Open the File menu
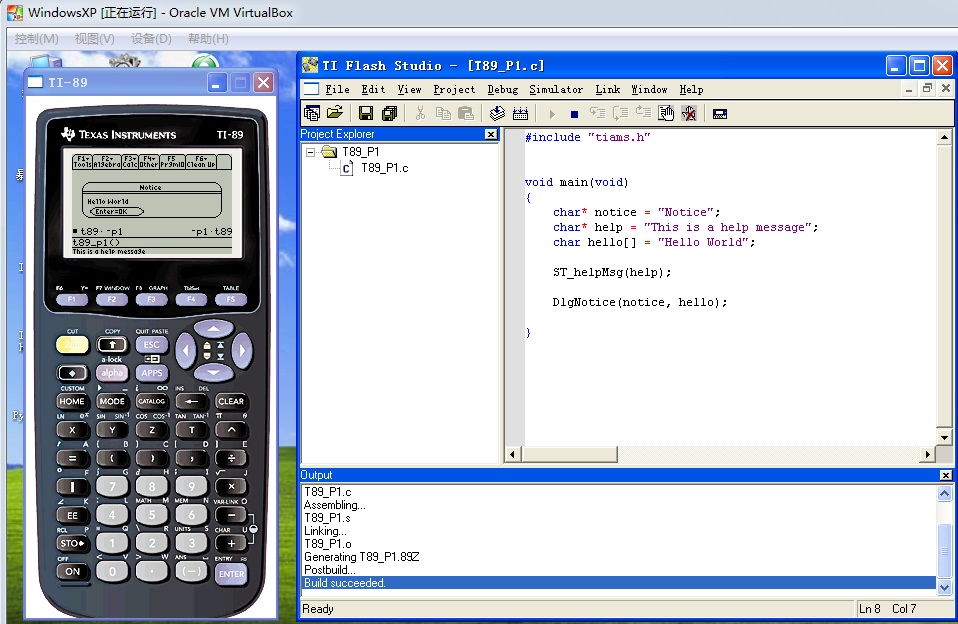Viewport: 958px width, 624px height. (x=337, y=89)
